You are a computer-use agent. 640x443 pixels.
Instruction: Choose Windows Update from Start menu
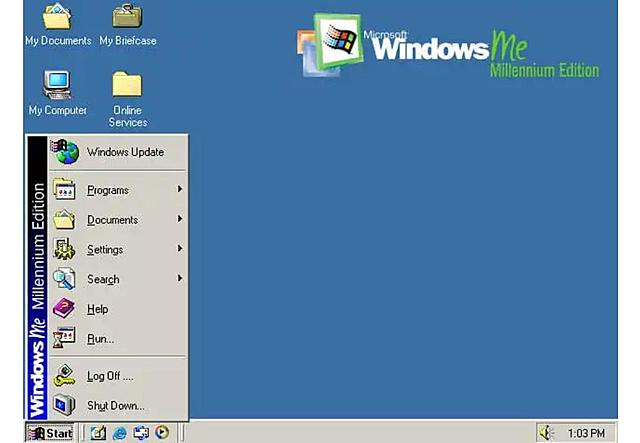point(118,152)
